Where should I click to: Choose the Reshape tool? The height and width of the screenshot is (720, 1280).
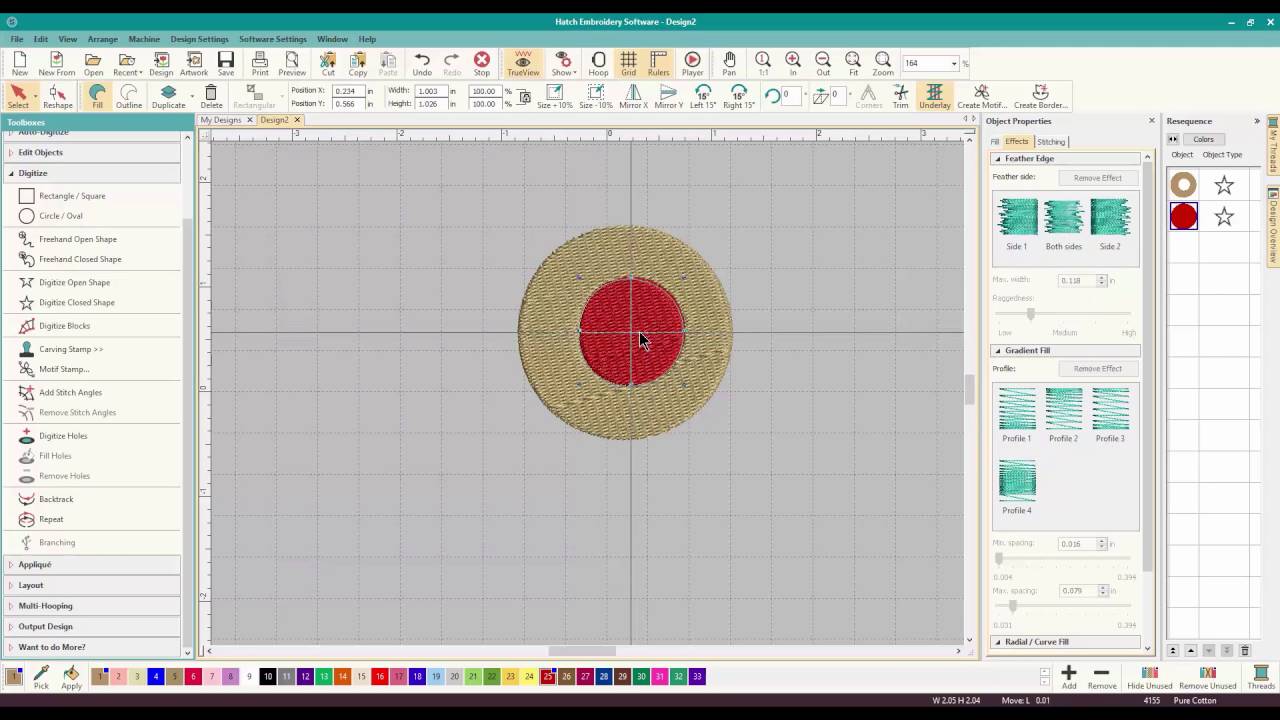coord(58,97)
